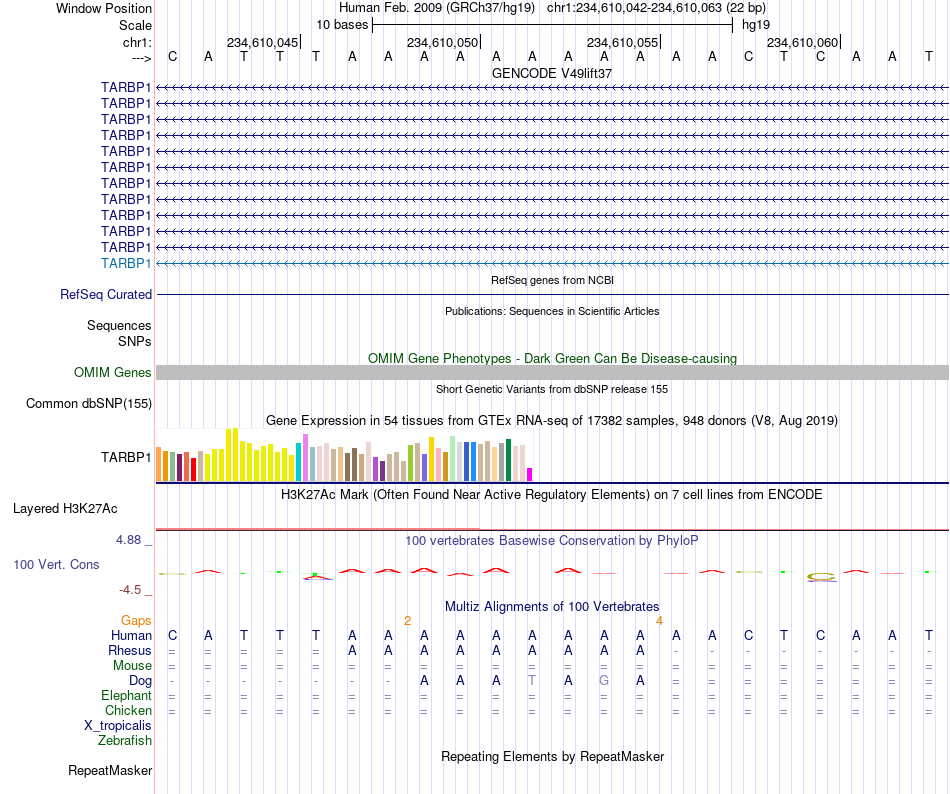Click the first TARBP1 transcript label
The width and height of the screenshot is (950, 794).
126,88
